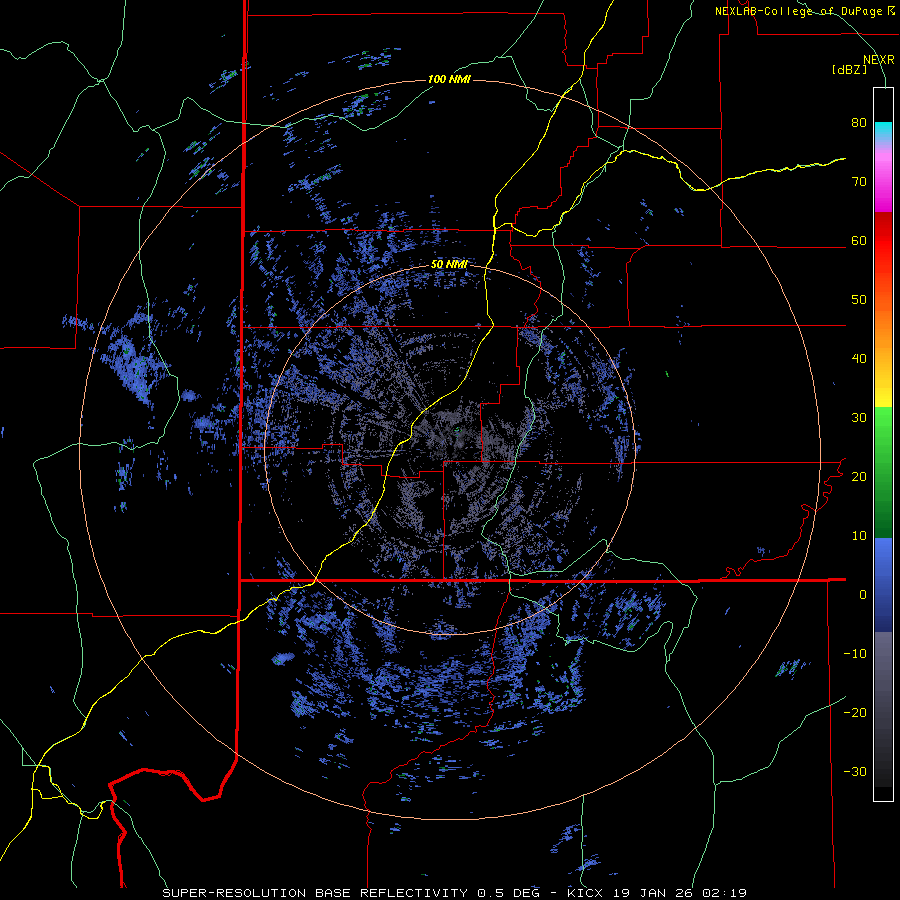Click the blue segment of the reflectivity color bar
The height and width of the screenshot is (900, 900).
883,585
